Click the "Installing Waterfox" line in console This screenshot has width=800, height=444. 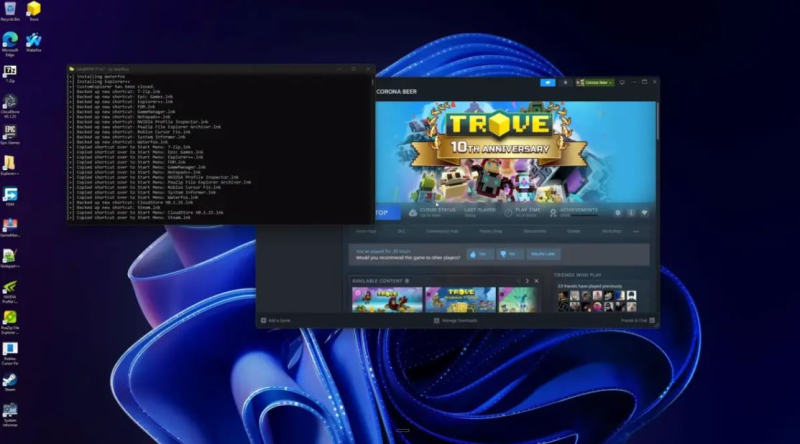pos(101,77)
